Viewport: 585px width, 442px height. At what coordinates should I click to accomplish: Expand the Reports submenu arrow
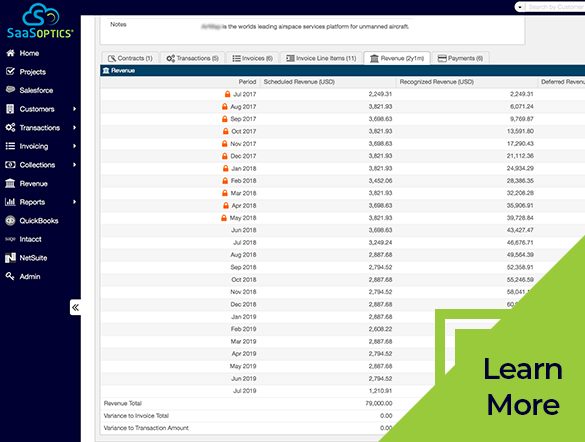click(75, 202)
